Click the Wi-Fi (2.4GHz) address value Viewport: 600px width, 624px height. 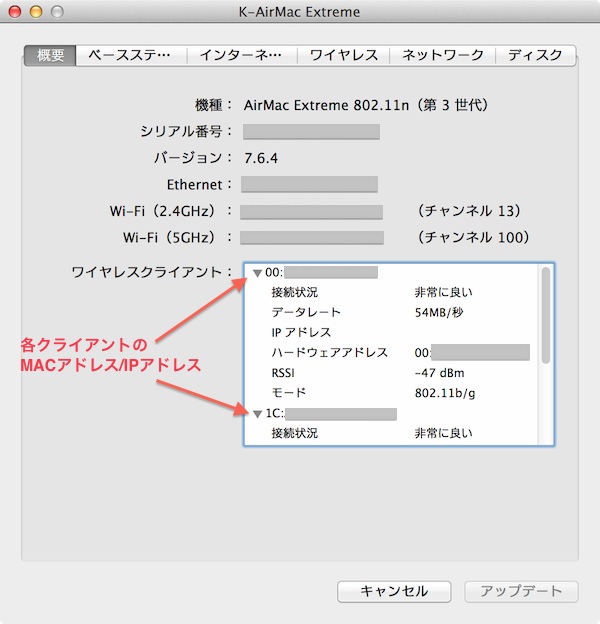[x=312, y=212]
